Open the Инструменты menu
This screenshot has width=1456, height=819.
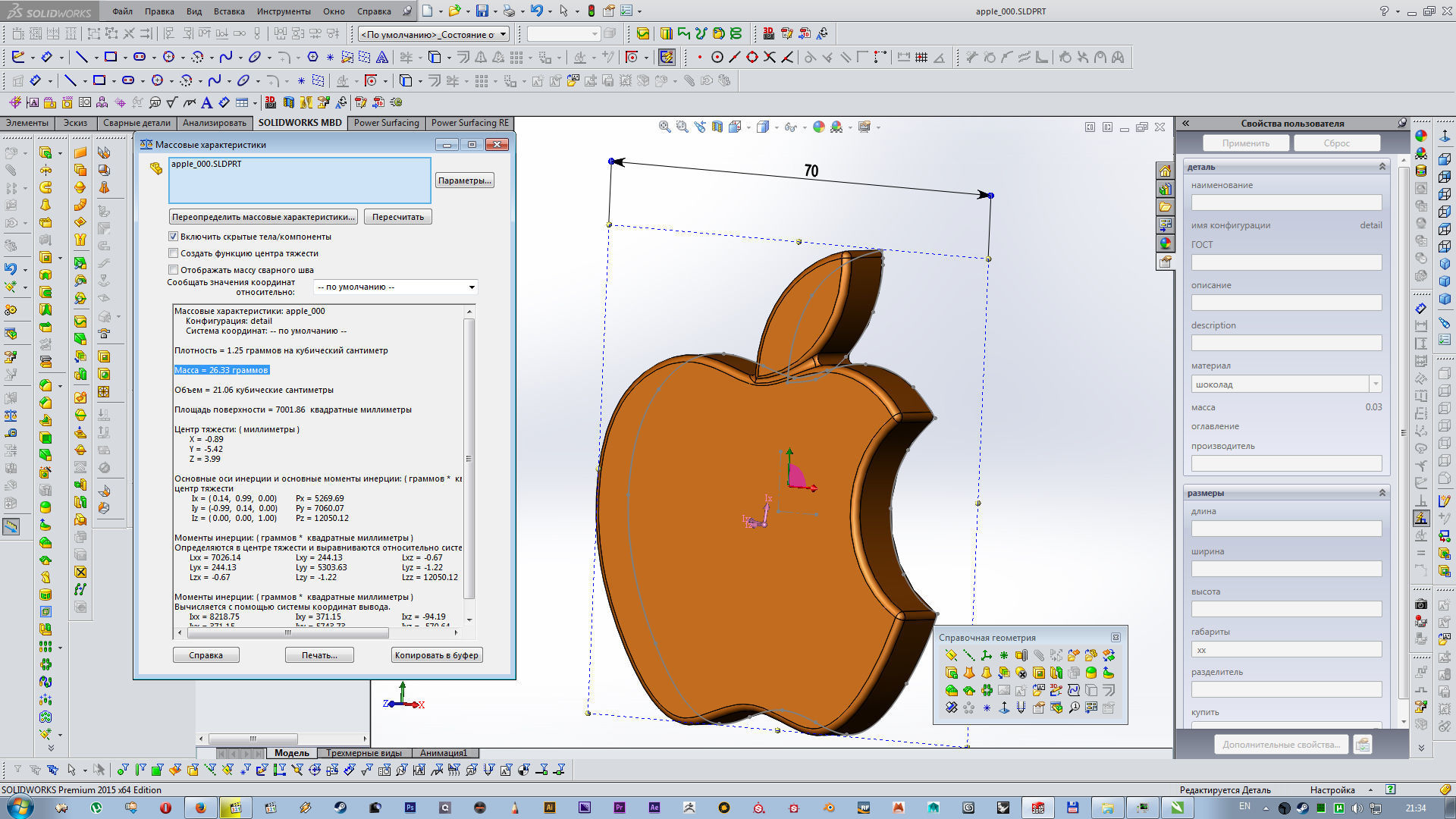point(284,11)
